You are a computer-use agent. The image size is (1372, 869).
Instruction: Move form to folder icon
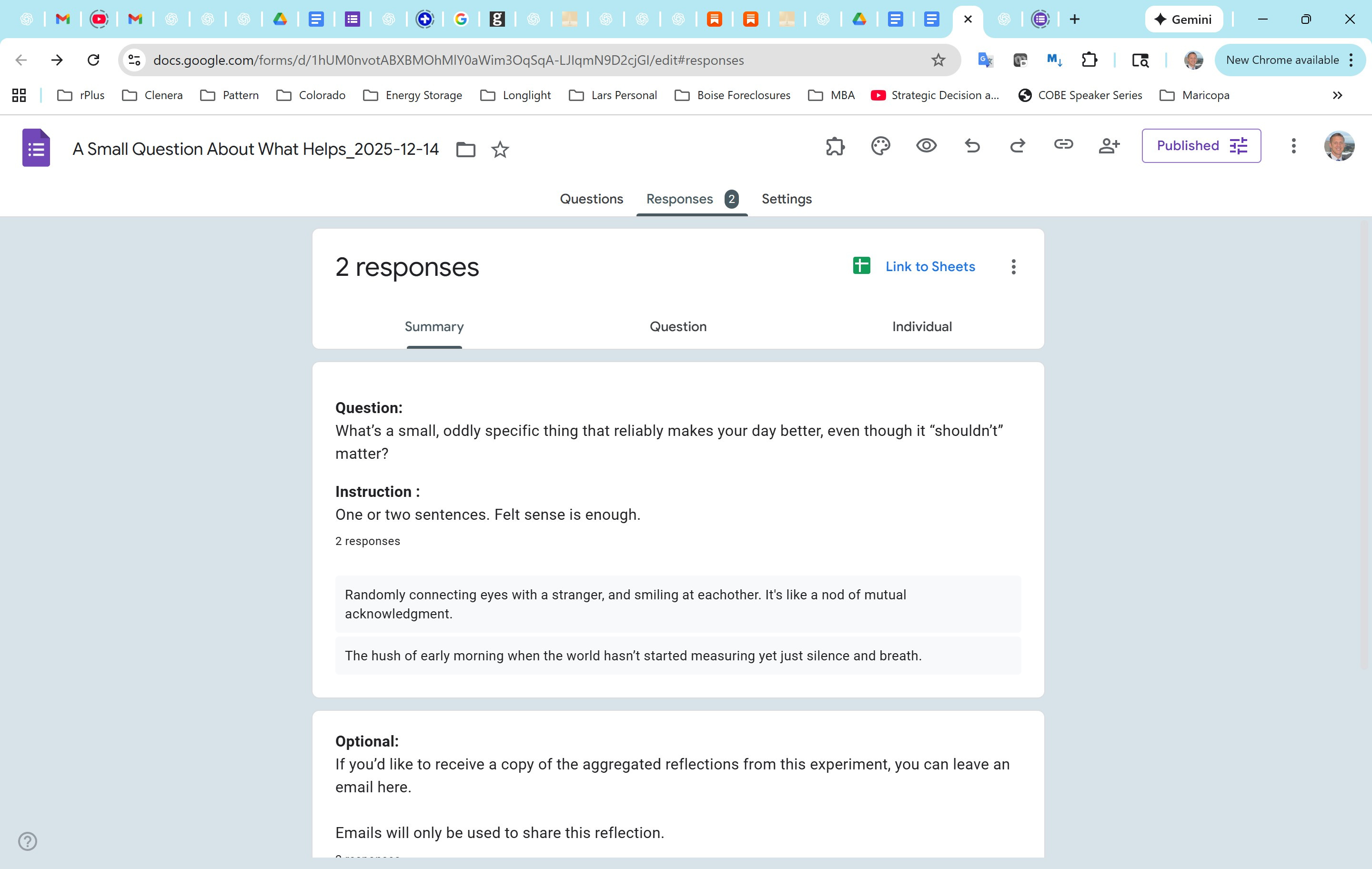click(x=465, y=149)
